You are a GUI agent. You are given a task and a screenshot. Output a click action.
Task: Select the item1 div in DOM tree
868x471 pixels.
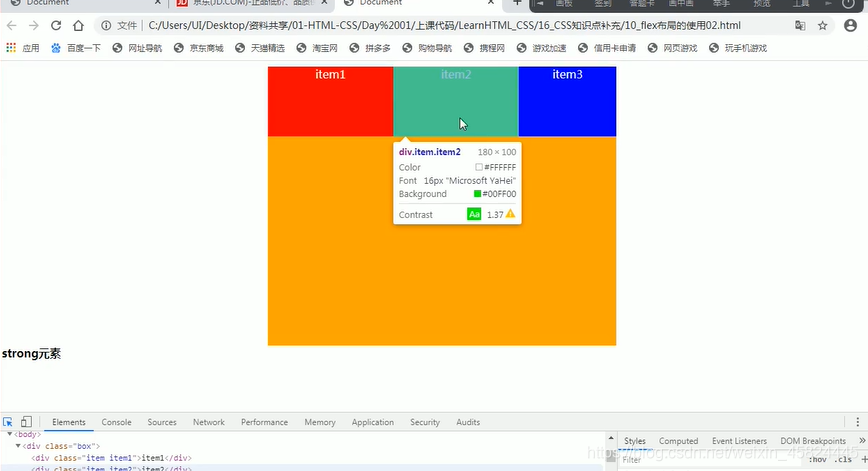click(111, 458)
